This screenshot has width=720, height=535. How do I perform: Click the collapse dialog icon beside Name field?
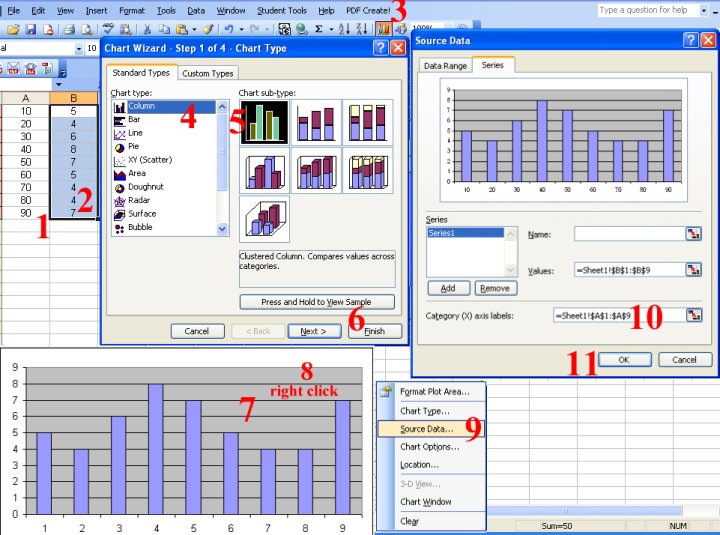point(693,234)
